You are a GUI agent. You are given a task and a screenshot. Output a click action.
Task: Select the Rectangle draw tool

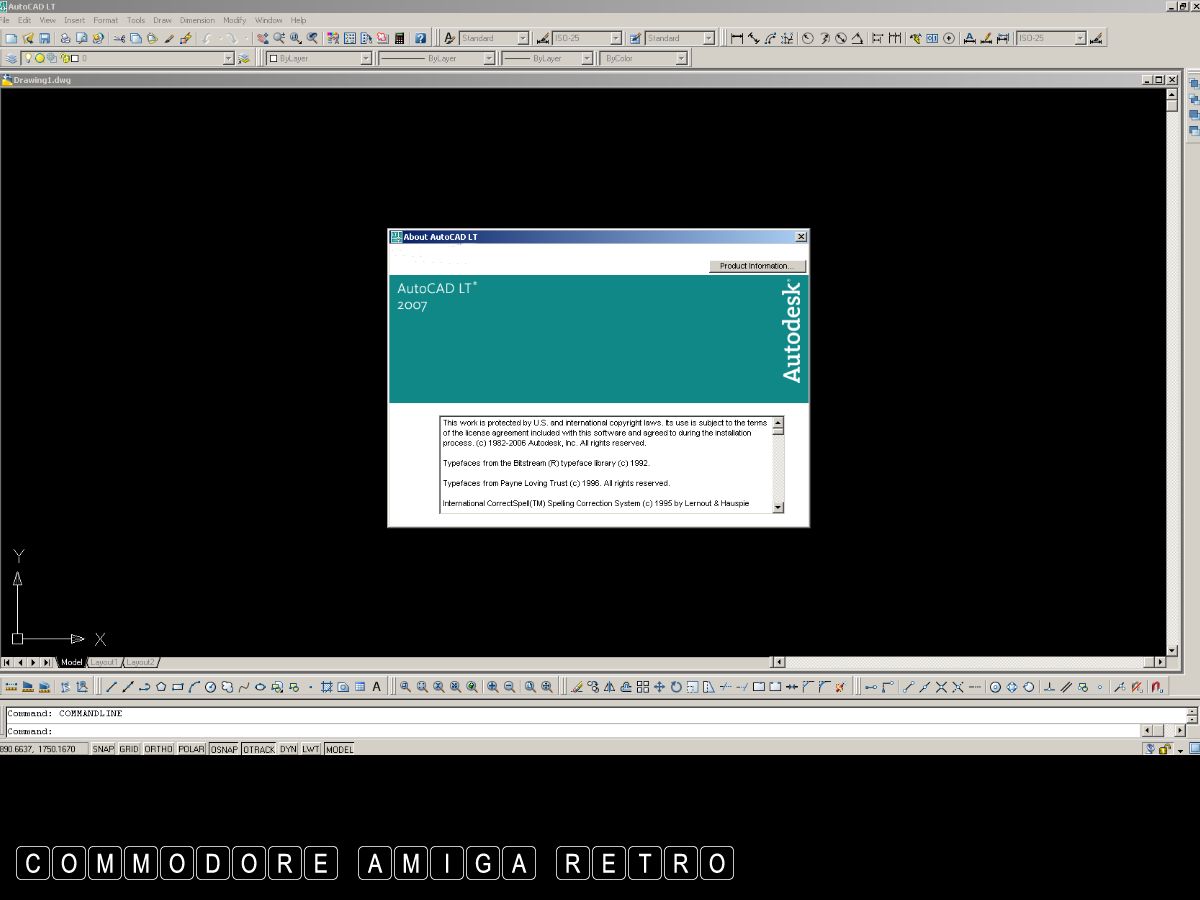tap(177, 687)
